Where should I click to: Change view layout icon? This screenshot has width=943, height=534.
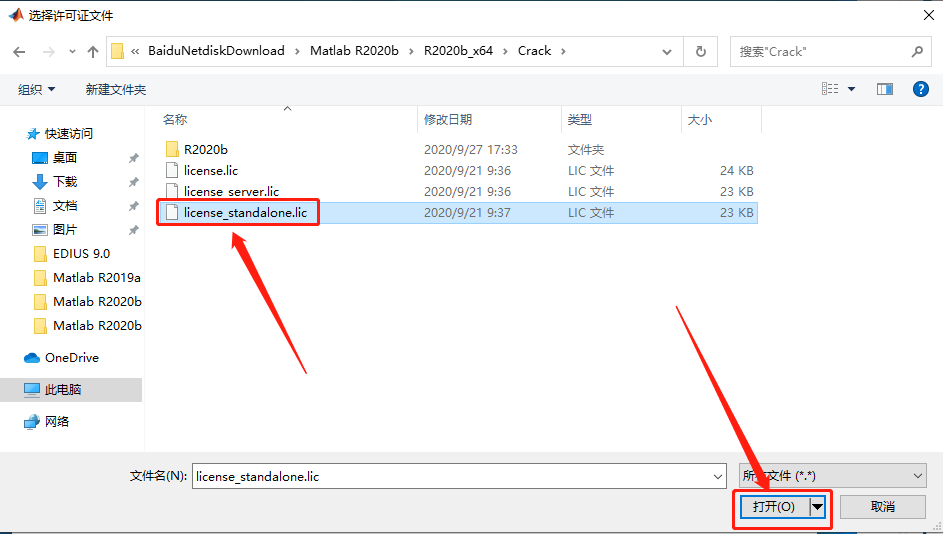[830, 89]
